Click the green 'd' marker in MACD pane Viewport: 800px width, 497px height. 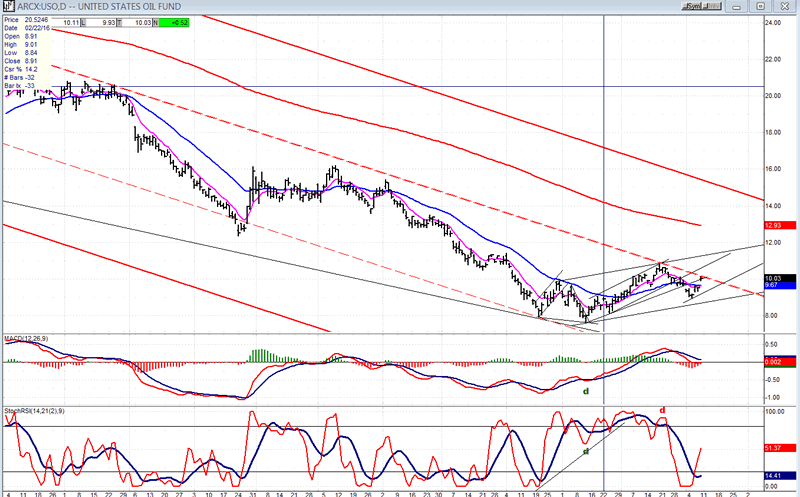click(586, 391)
